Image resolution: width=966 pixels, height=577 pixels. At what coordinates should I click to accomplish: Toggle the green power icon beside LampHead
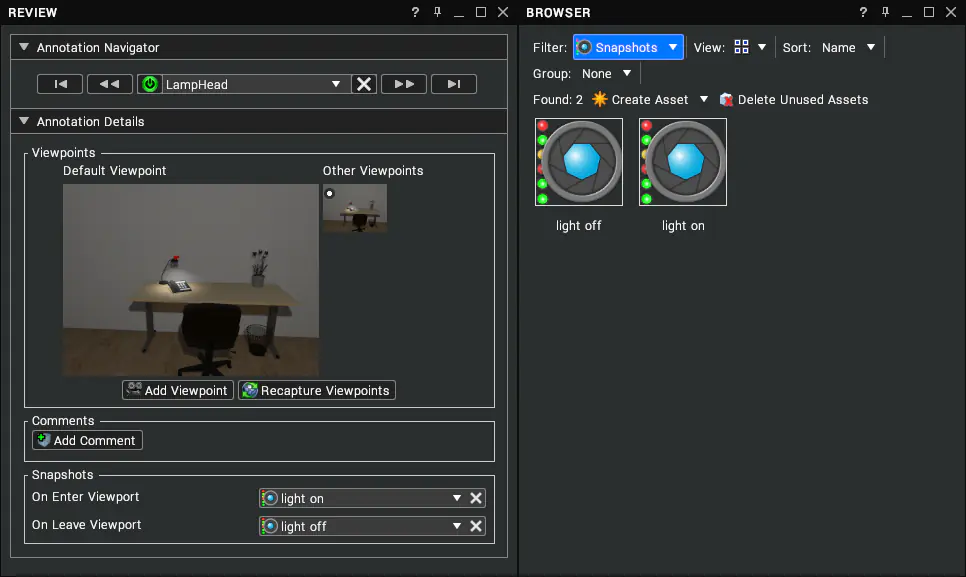click(x=150, y=84)
